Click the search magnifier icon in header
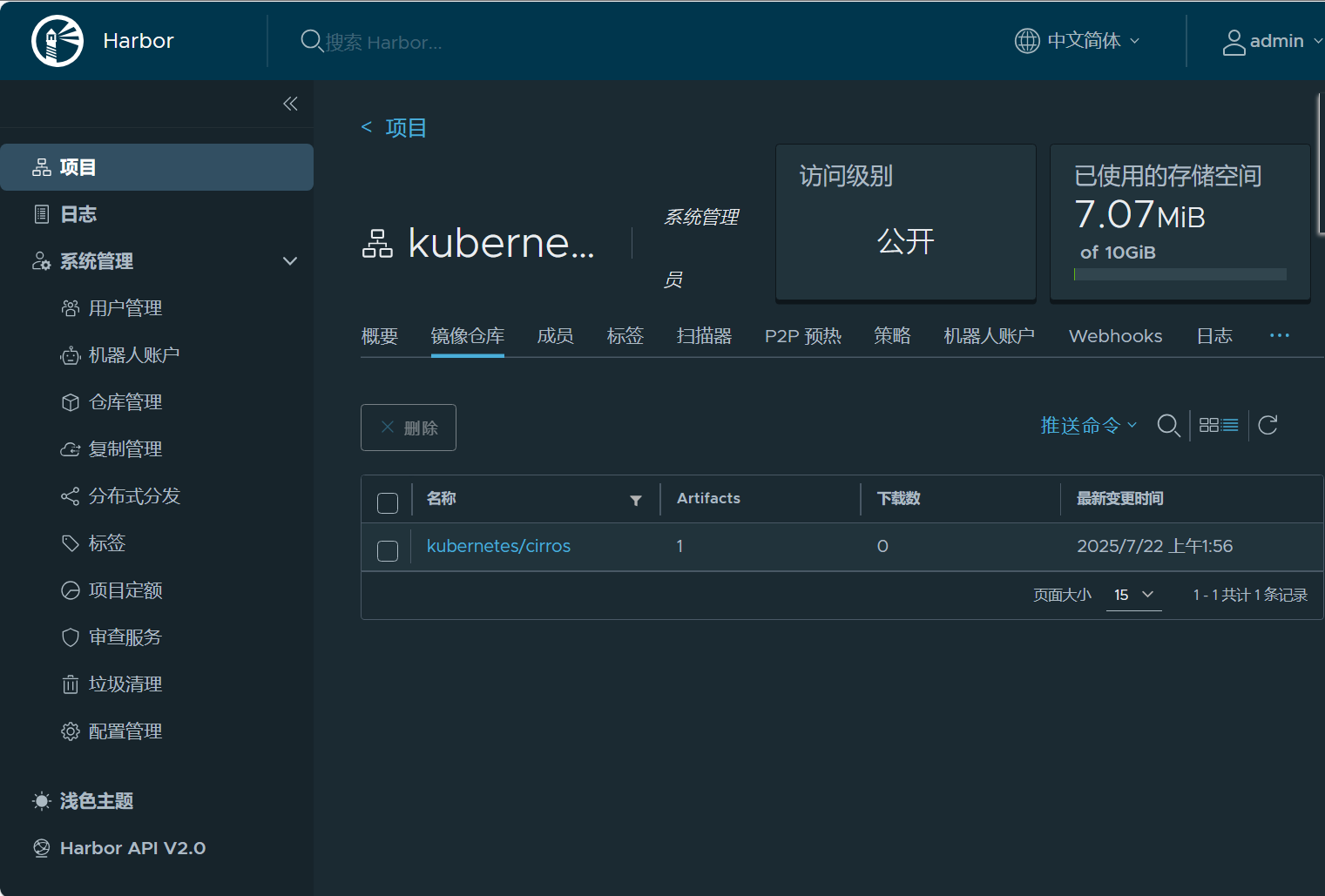Image resolution: width=1325 pixels, height=896 pixels. click(311, 41)
